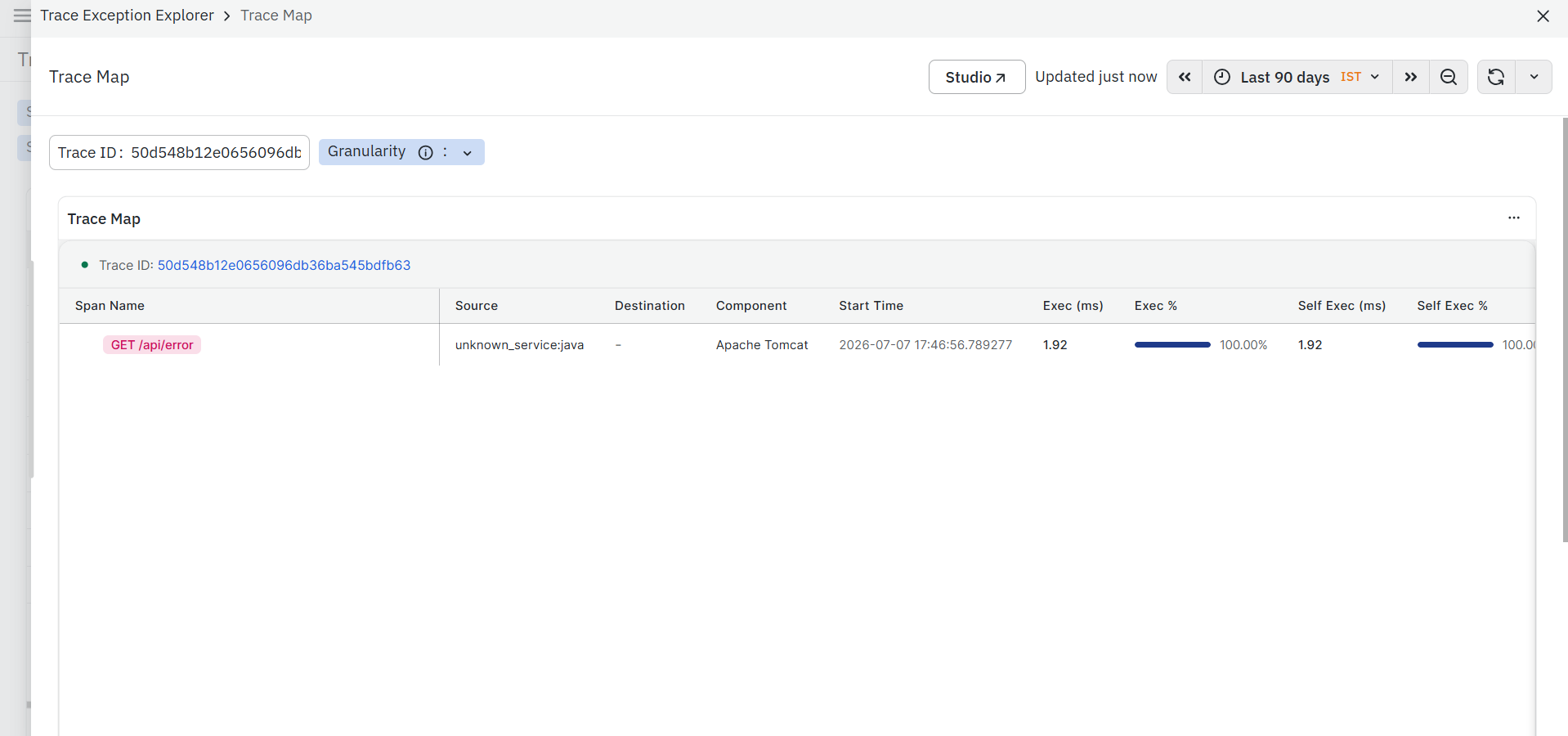Select the GET /api/error span
The width and height of the screenshot is (1568, 736).
point(152,345)
